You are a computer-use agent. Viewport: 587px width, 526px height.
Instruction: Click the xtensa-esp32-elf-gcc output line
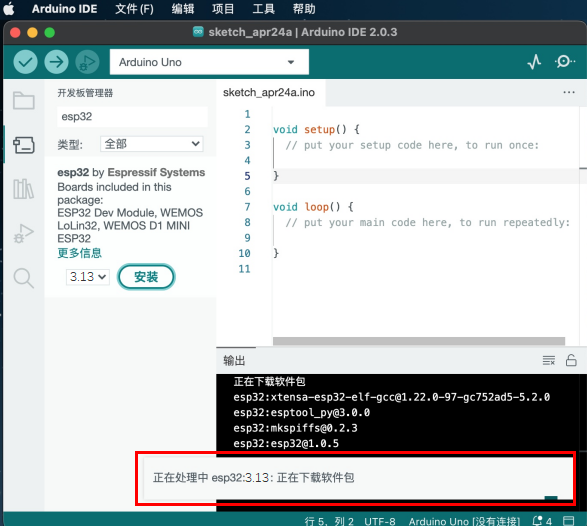point(392,397)
